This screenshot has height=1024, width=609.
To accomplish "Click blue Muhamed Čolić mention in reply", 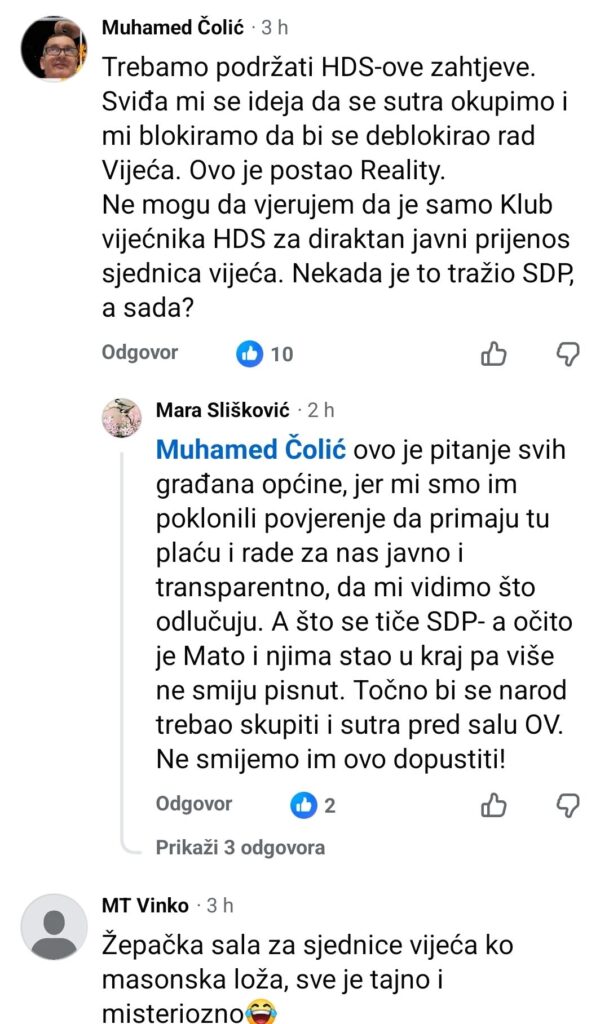I will point(251,450).
